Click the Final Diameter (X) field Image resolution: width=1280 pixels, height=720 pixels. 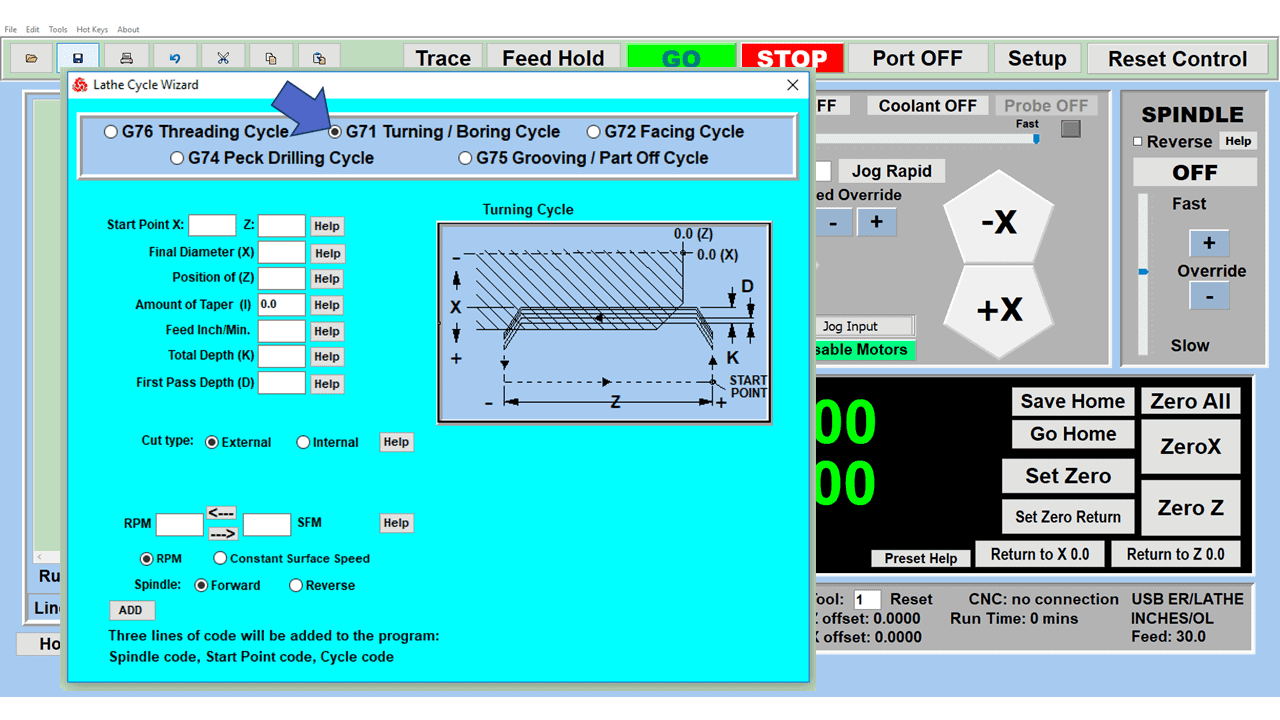point(282,252)
